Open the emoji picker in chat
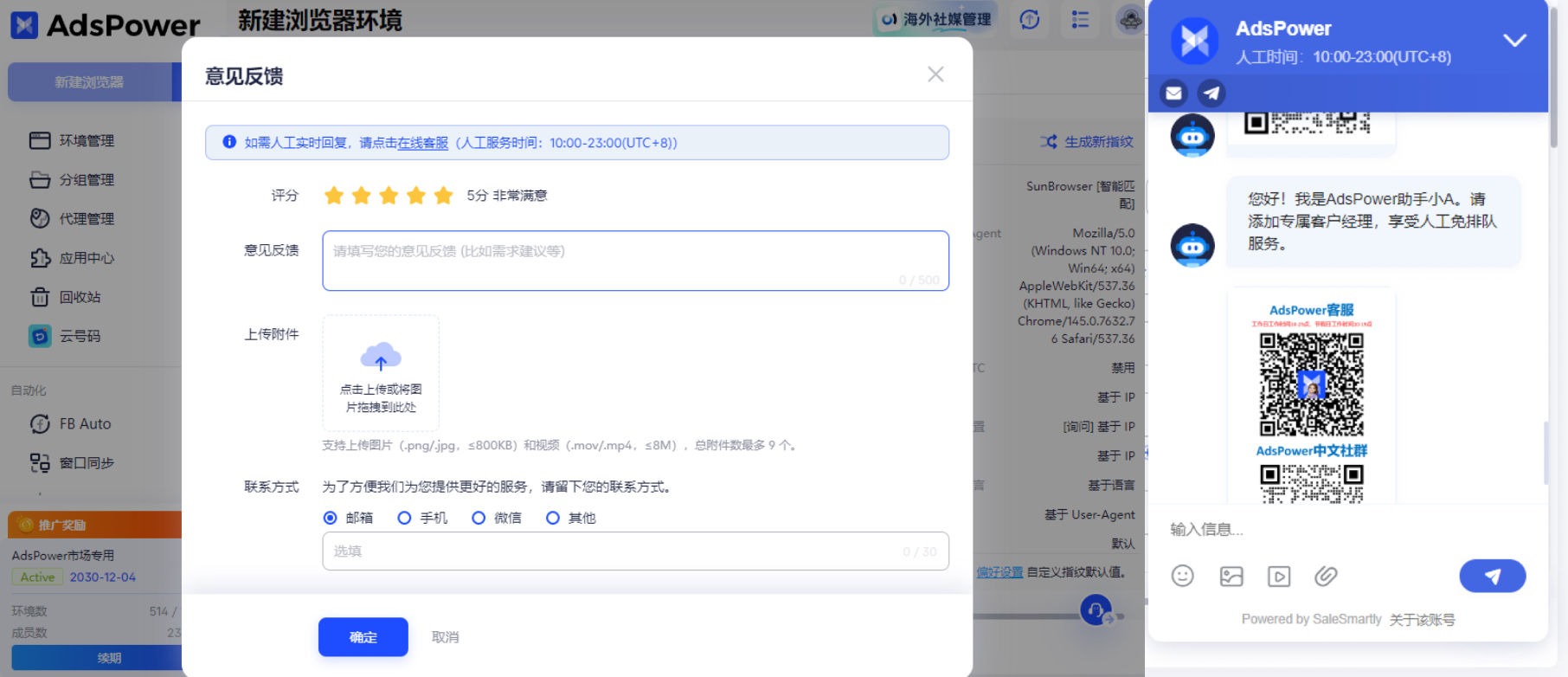The width and height of the screenshot is (1568, 677). coord(1183,576)
